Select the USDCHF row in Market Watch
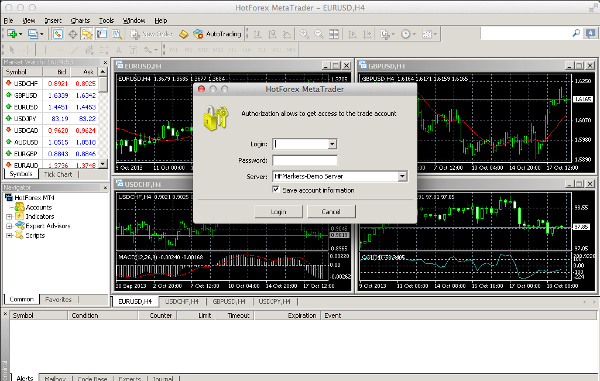 [x=51, y=83]
